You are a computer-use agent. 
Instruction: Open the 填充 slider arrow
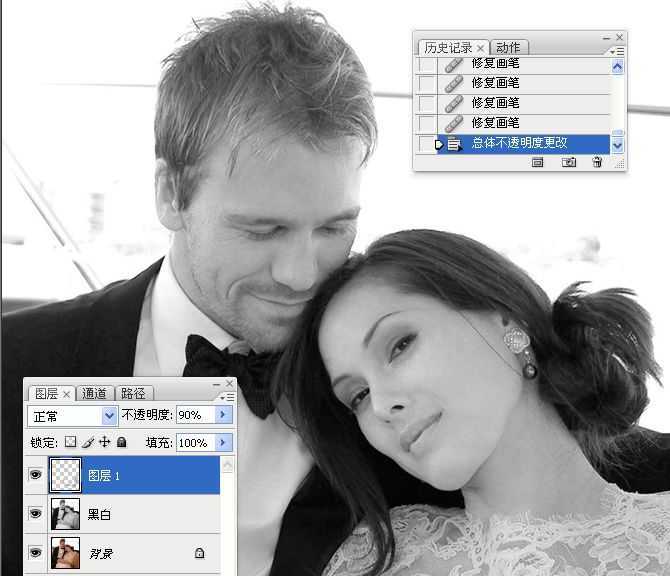point(223,443)
